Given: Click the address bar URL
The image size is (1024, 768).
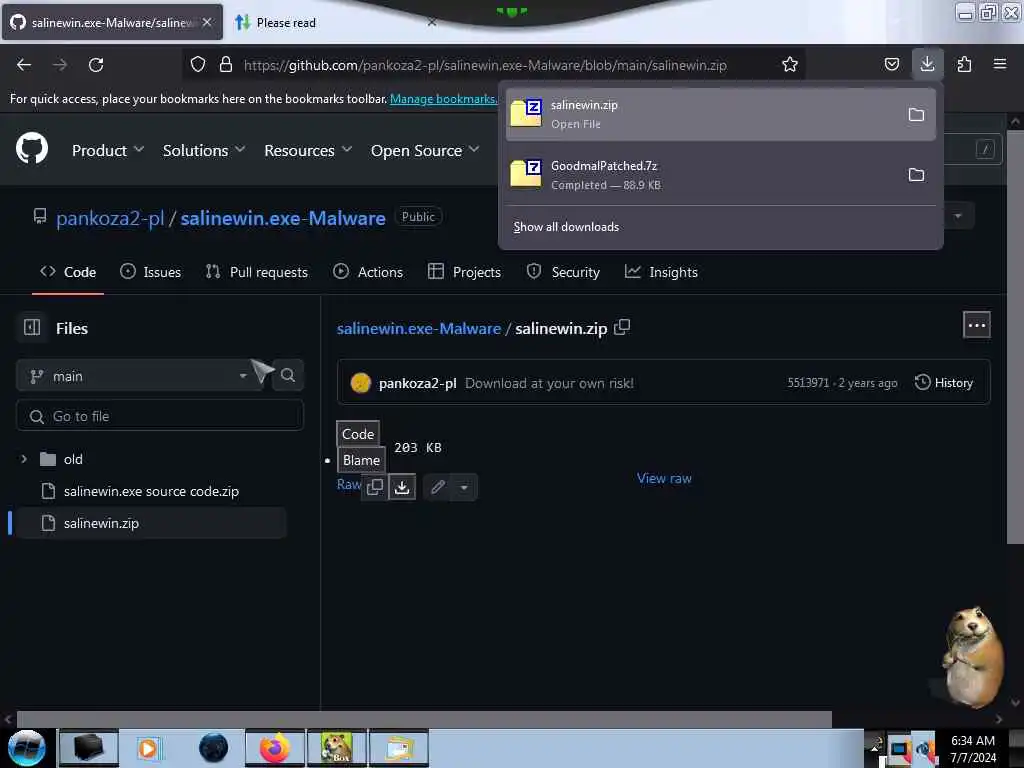Looking at the screenshot, I should point(485,65).
